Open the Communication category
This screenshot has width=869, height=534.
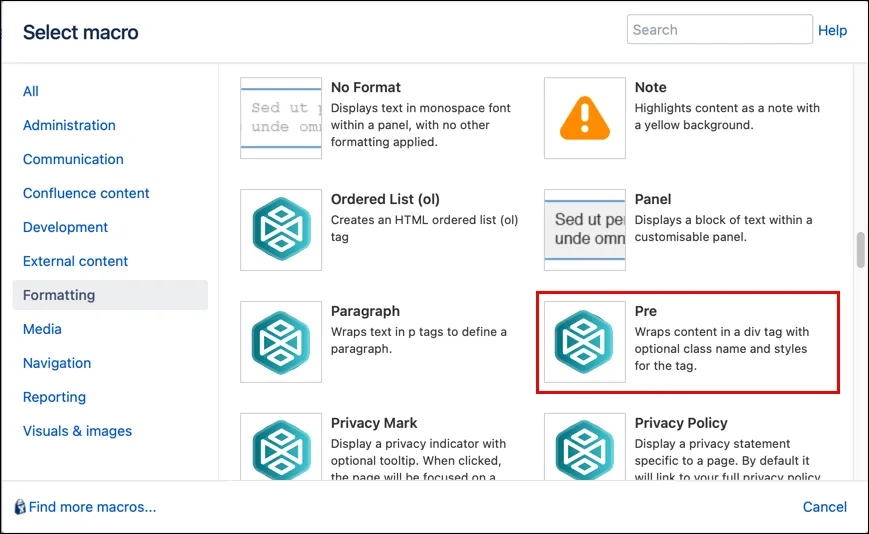click(73, 159)
